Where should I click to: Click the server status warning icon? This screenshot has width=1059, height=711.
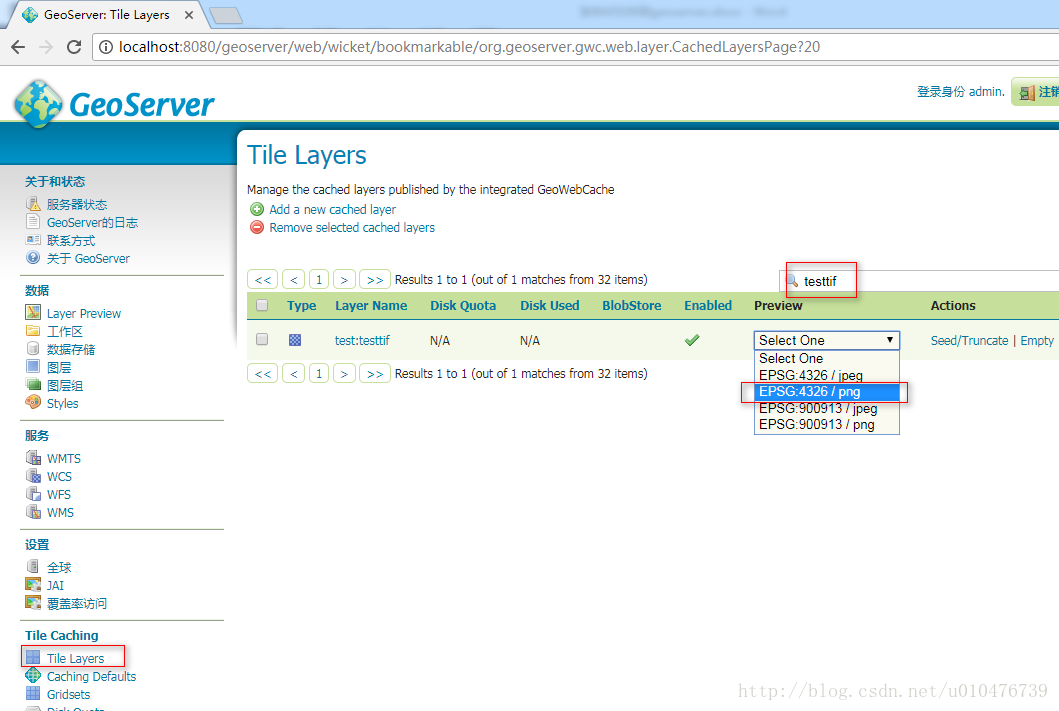tap(33, 204)
